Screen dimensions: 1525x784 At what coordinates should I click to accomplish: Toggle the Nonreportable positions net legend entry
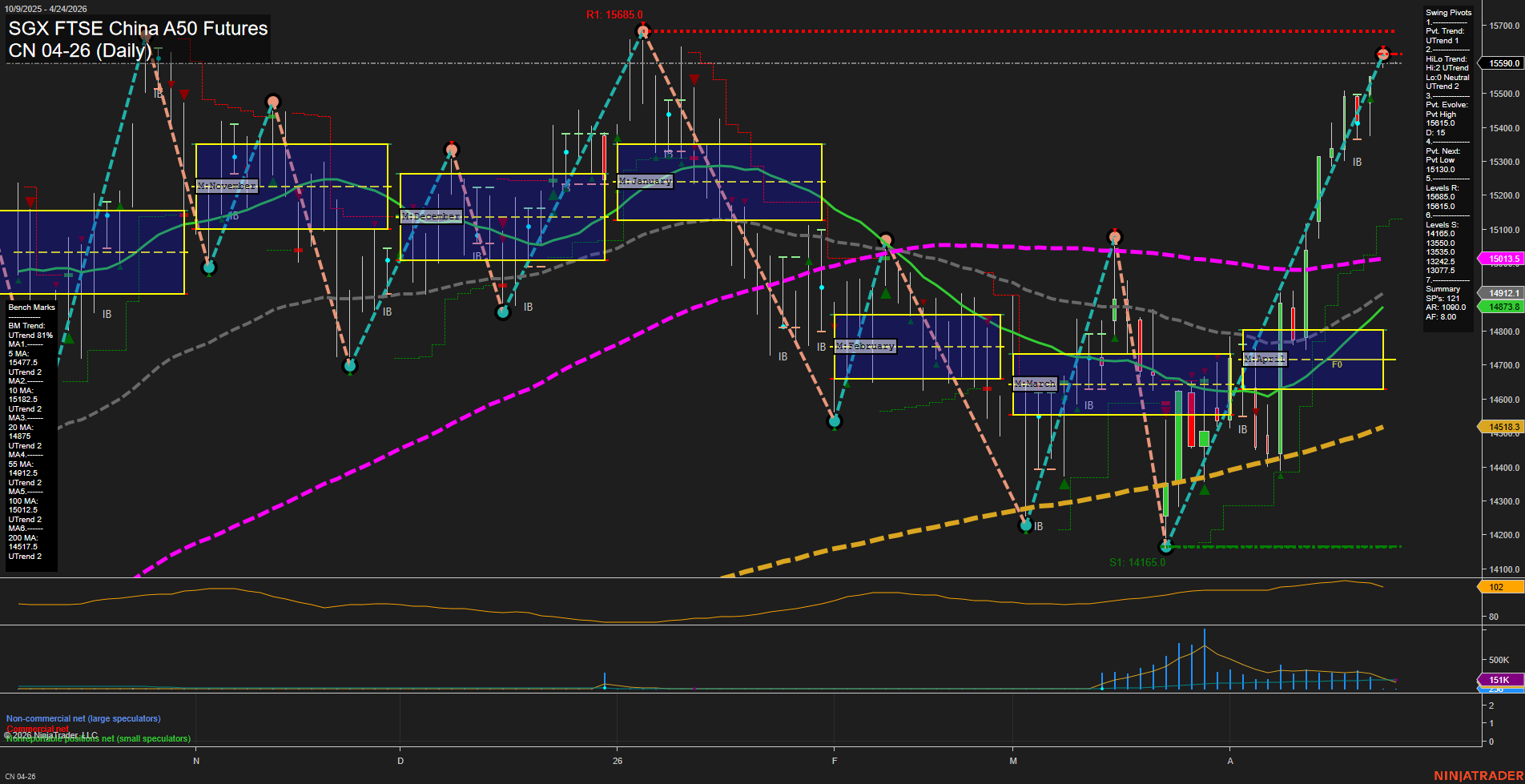coord(98,739)
